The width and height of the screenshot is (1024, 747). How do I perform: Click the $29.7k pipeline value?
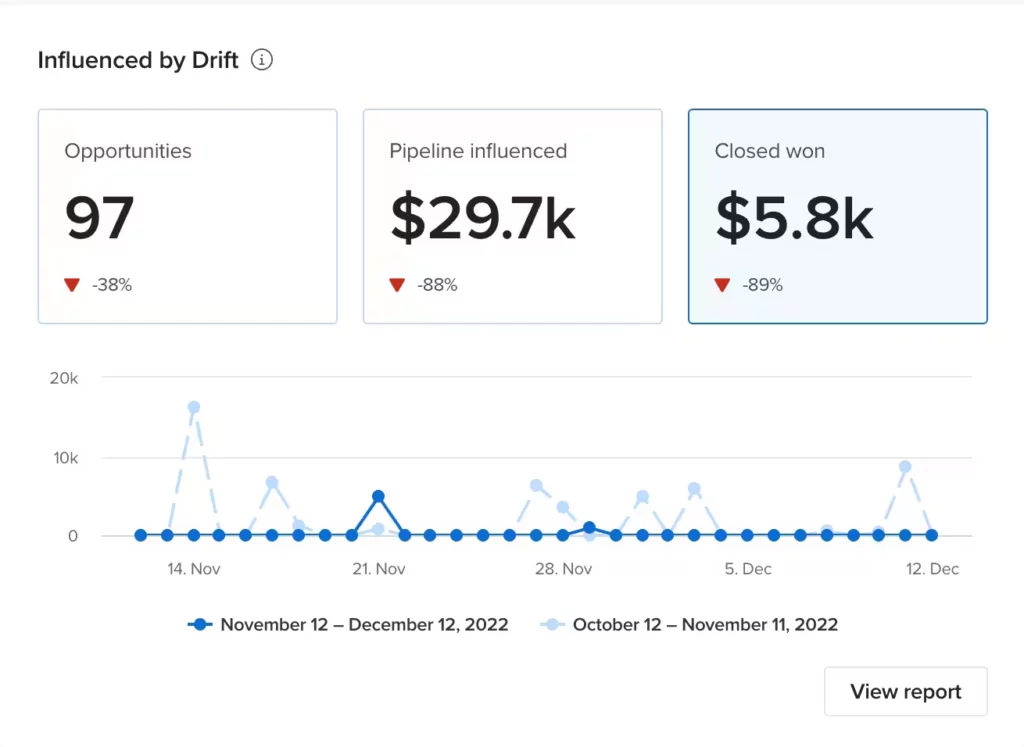pos(483,217)
